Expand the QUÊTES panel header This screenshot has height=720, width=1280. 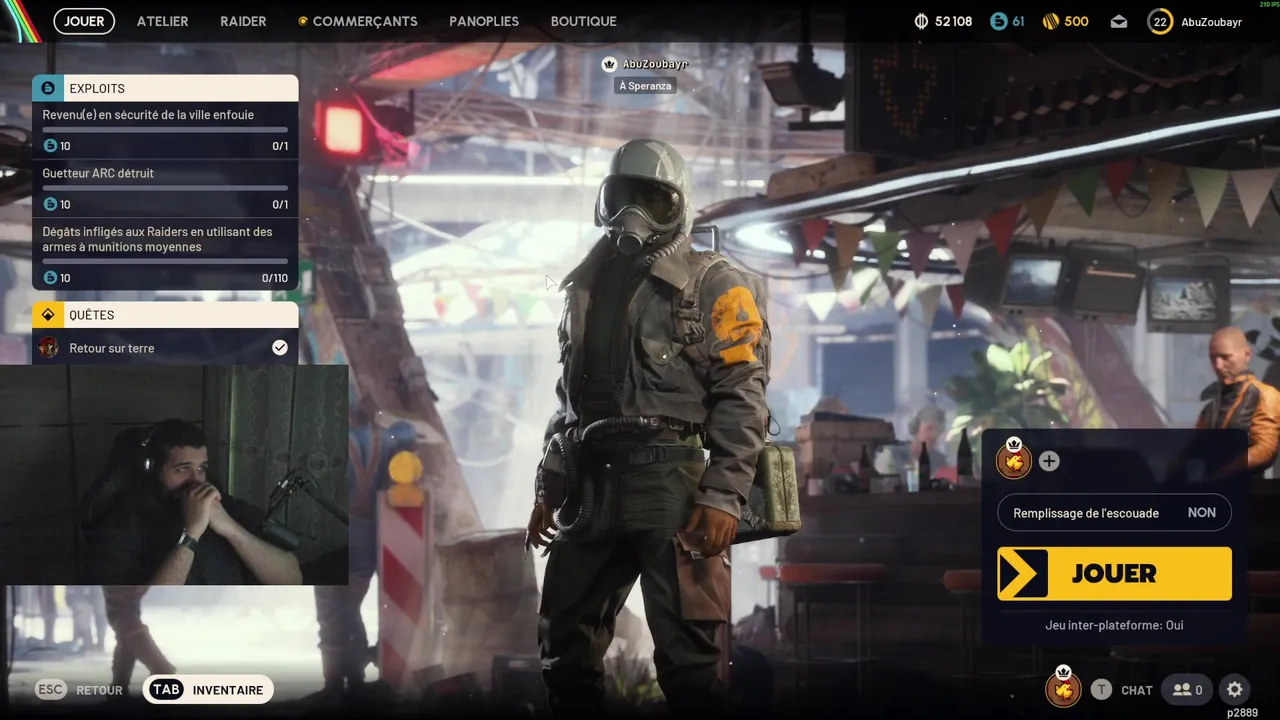[165, 315]
